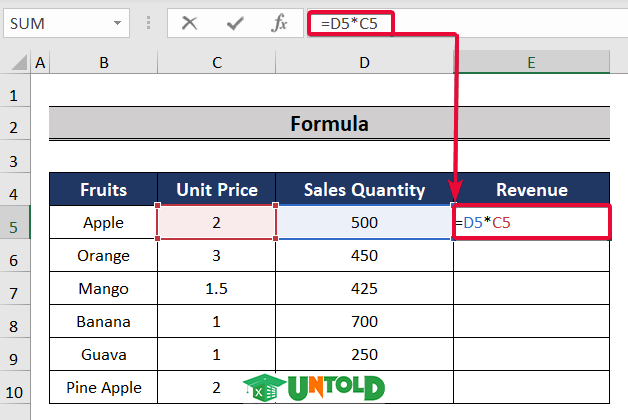This screenshot has height=420, width=628.
Task: Open the Name Box dropdown arrow
Action: pos(117,21)
